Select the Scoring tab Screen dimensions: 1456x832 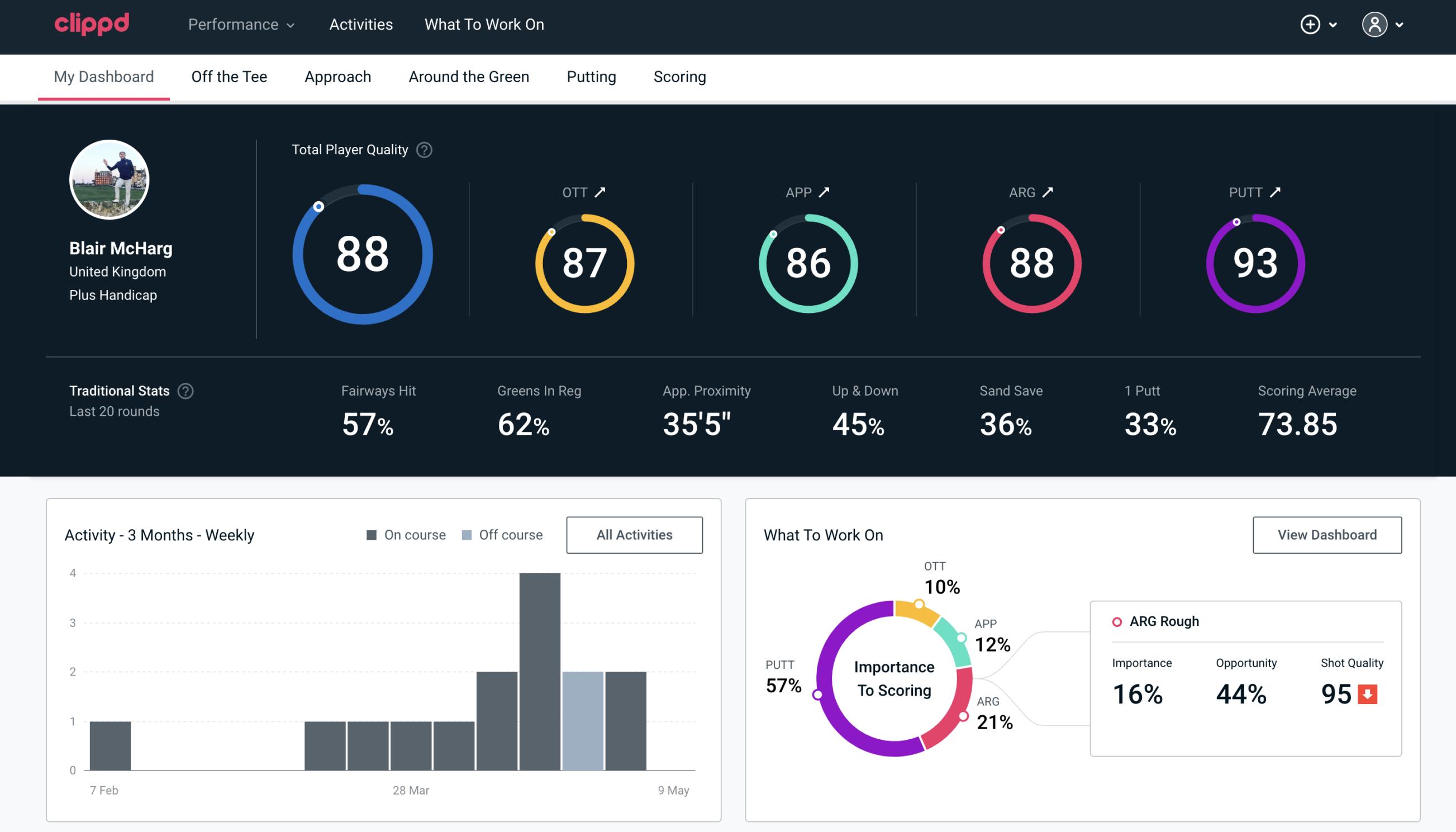pyautogui.click(x=680, y=76)
